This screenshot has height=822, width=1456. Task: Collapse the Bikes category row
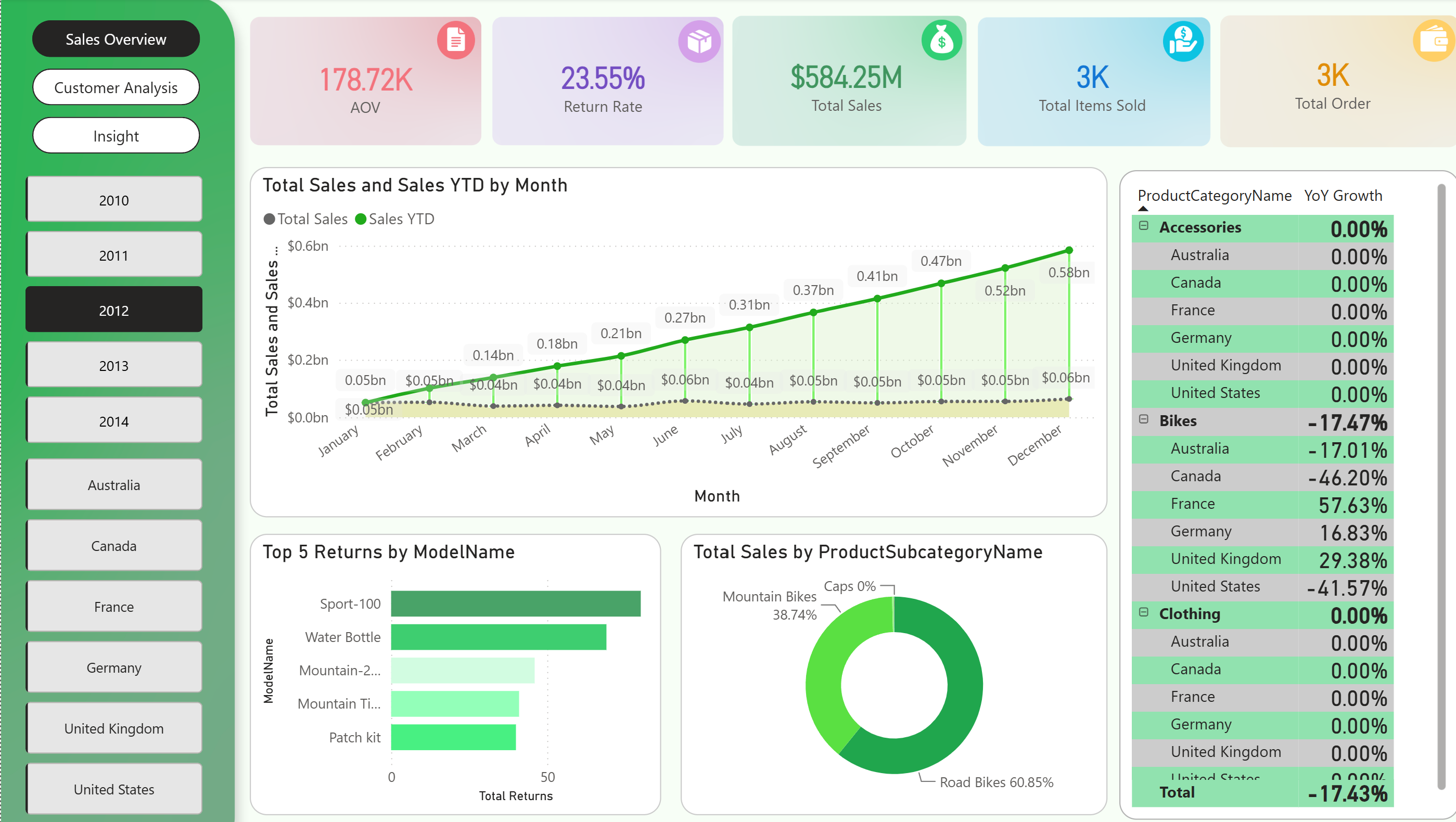tap(1143, 419)
